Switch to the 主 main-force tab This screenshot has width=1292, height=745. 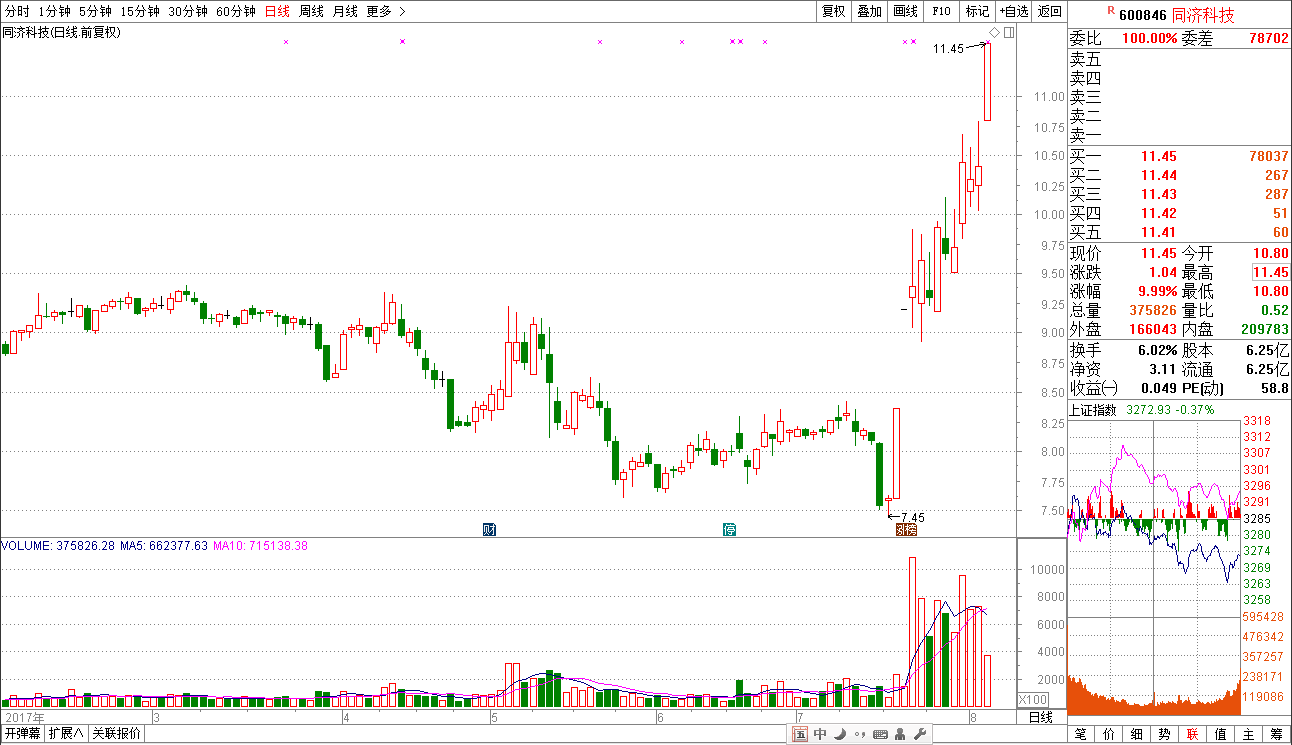[1249, 734]
